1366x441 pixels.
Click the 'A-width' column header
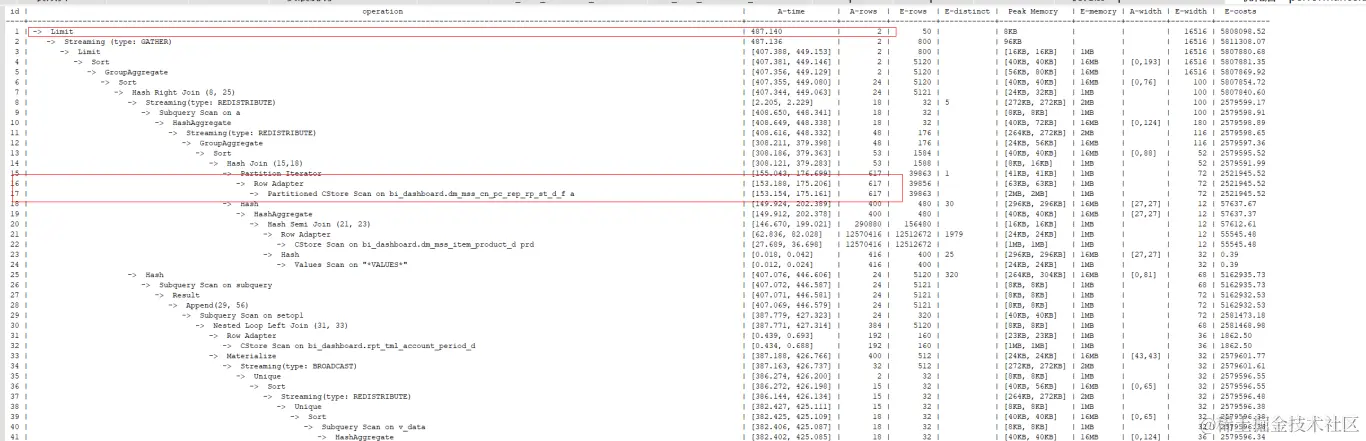pos(1144,11)
